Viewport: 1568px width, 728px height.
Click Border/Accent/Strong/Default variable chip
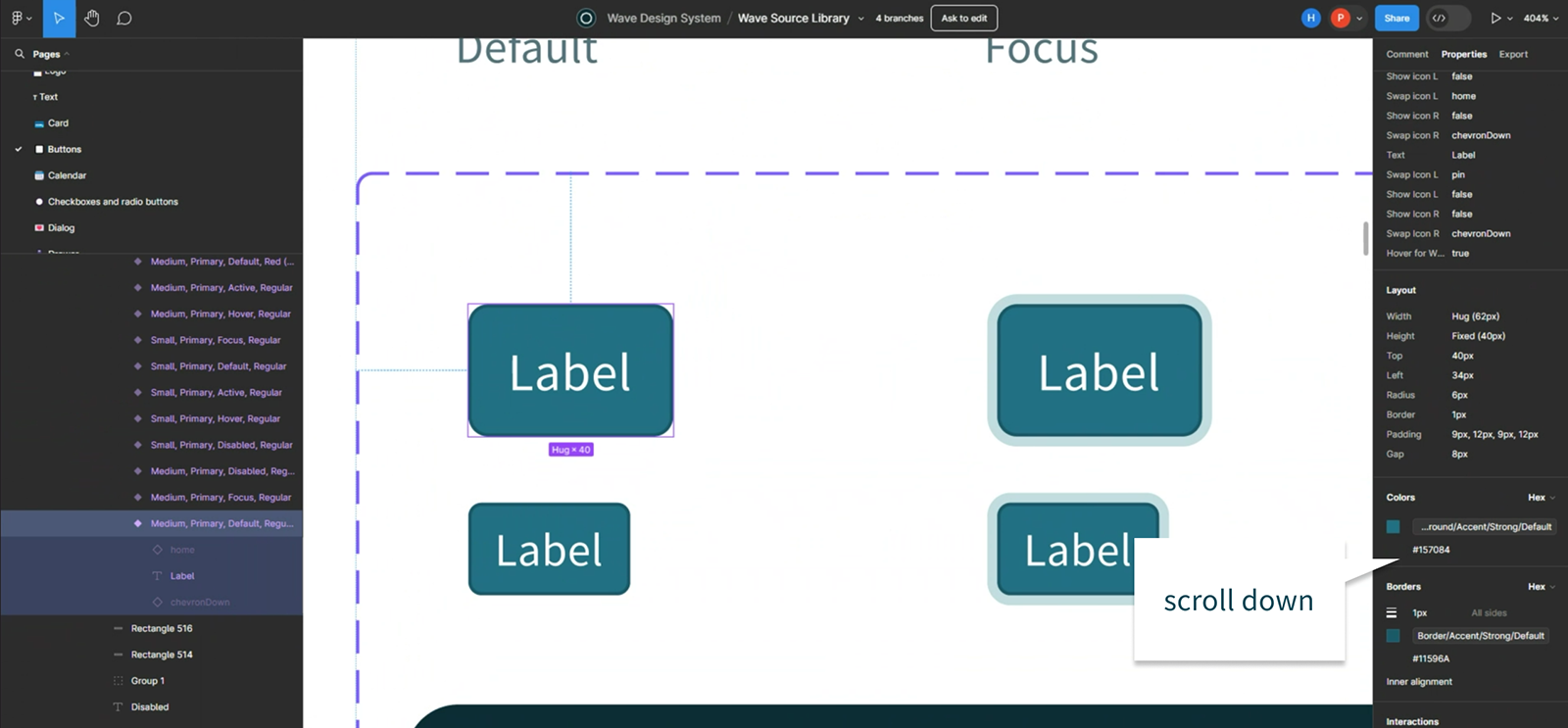(1480, 636)
